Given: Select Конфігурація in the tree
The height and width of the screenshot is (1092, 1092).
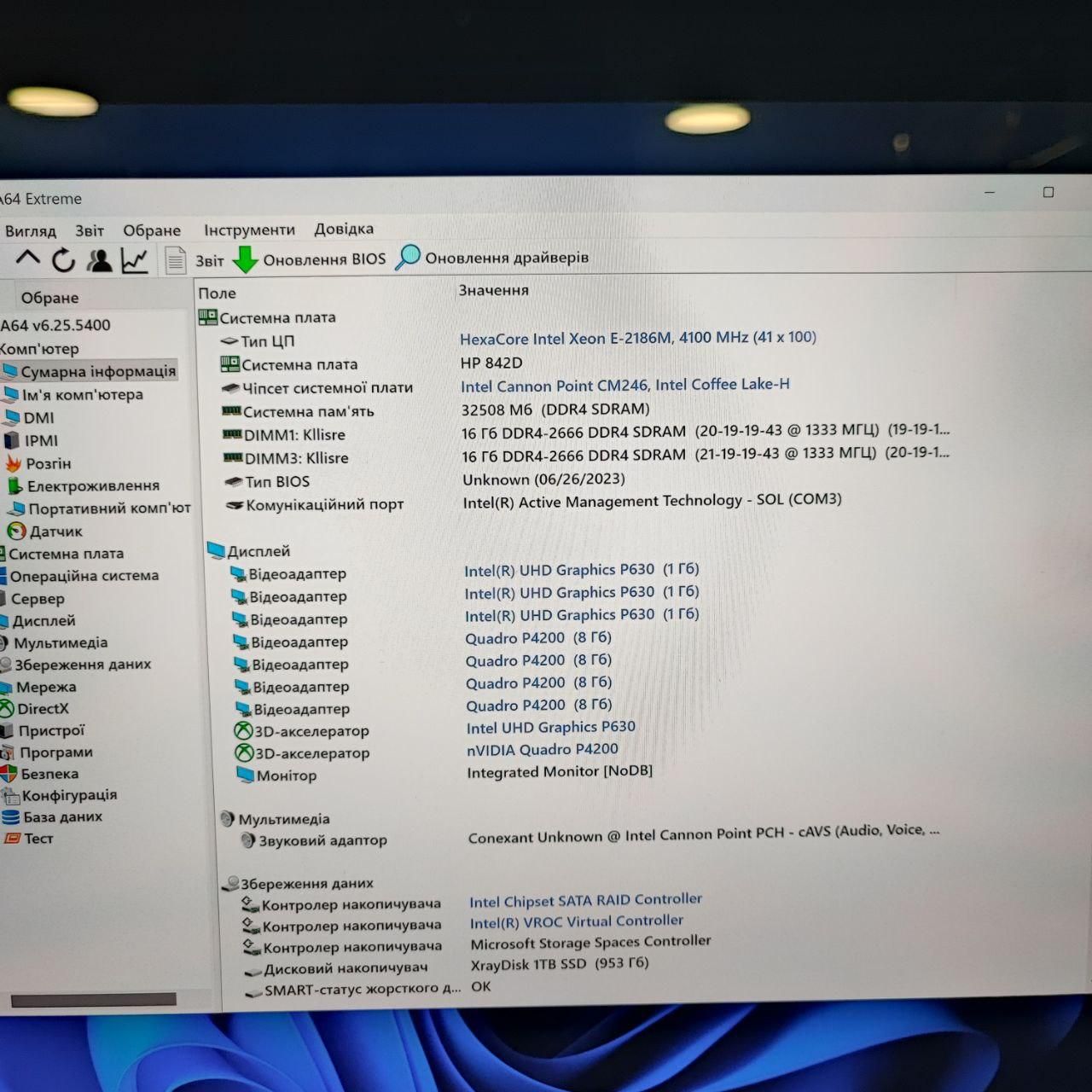Looking at the screenshot, I should (70, 795).
